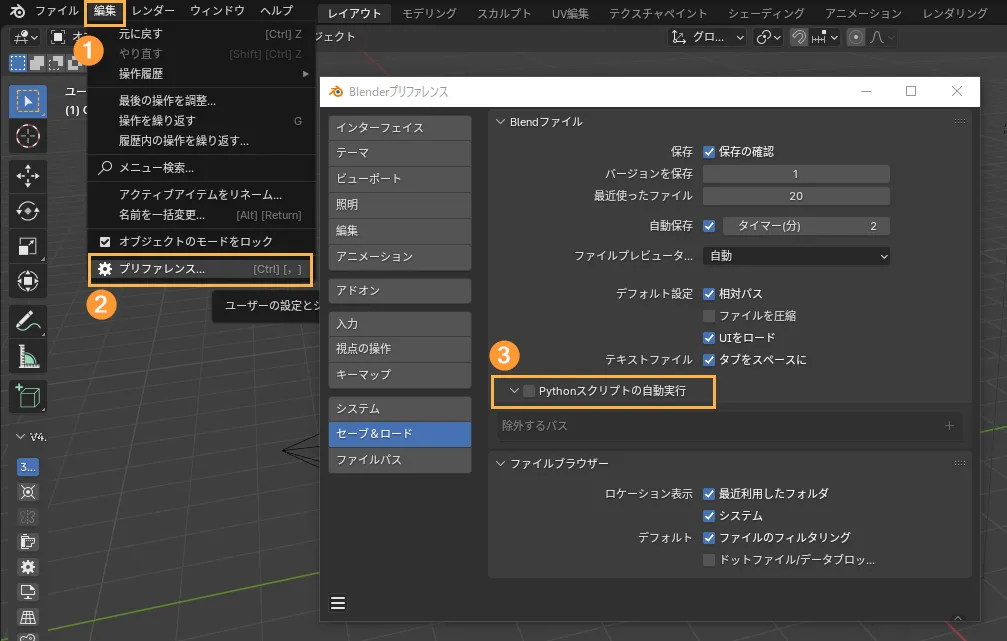Collapse the file browser section

pyautogui.click(x=501, y=464)
